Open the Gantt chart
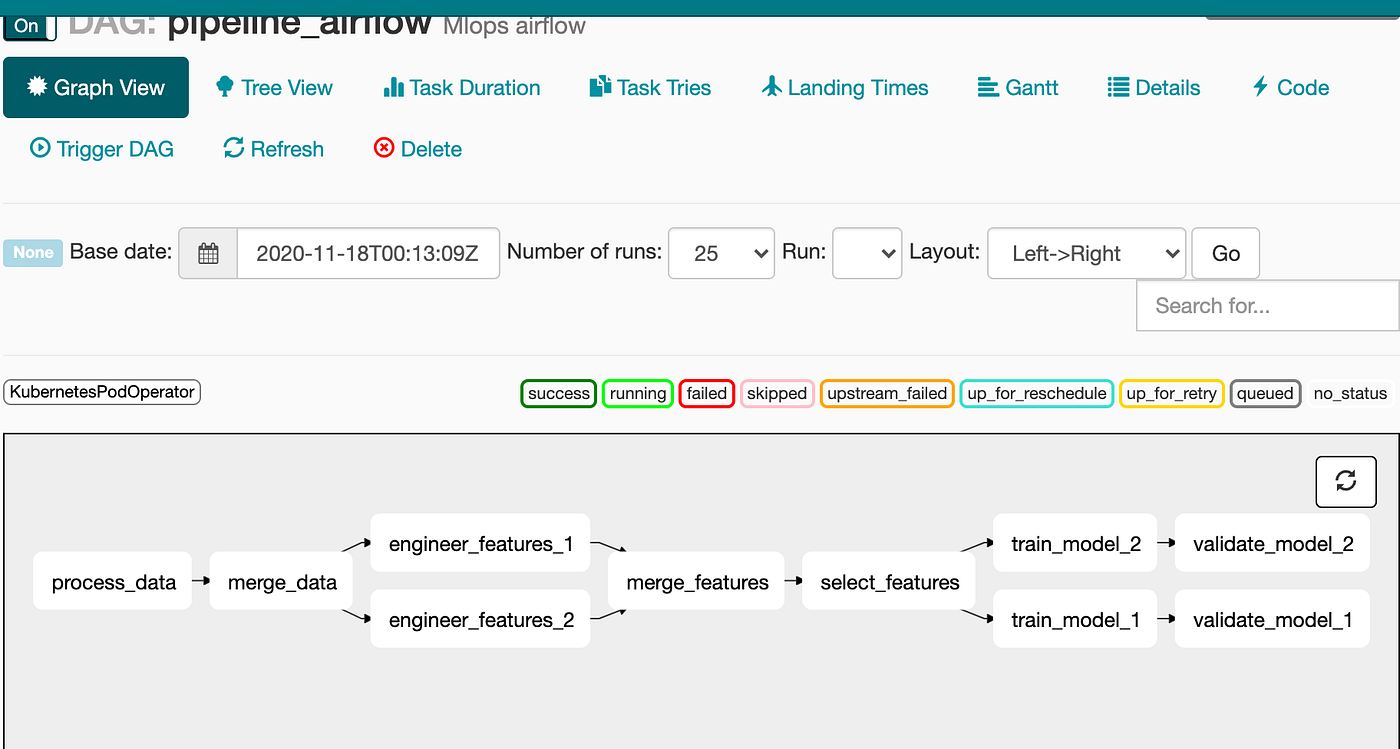Viewport: 1400px width, 749px height. 1017,87
